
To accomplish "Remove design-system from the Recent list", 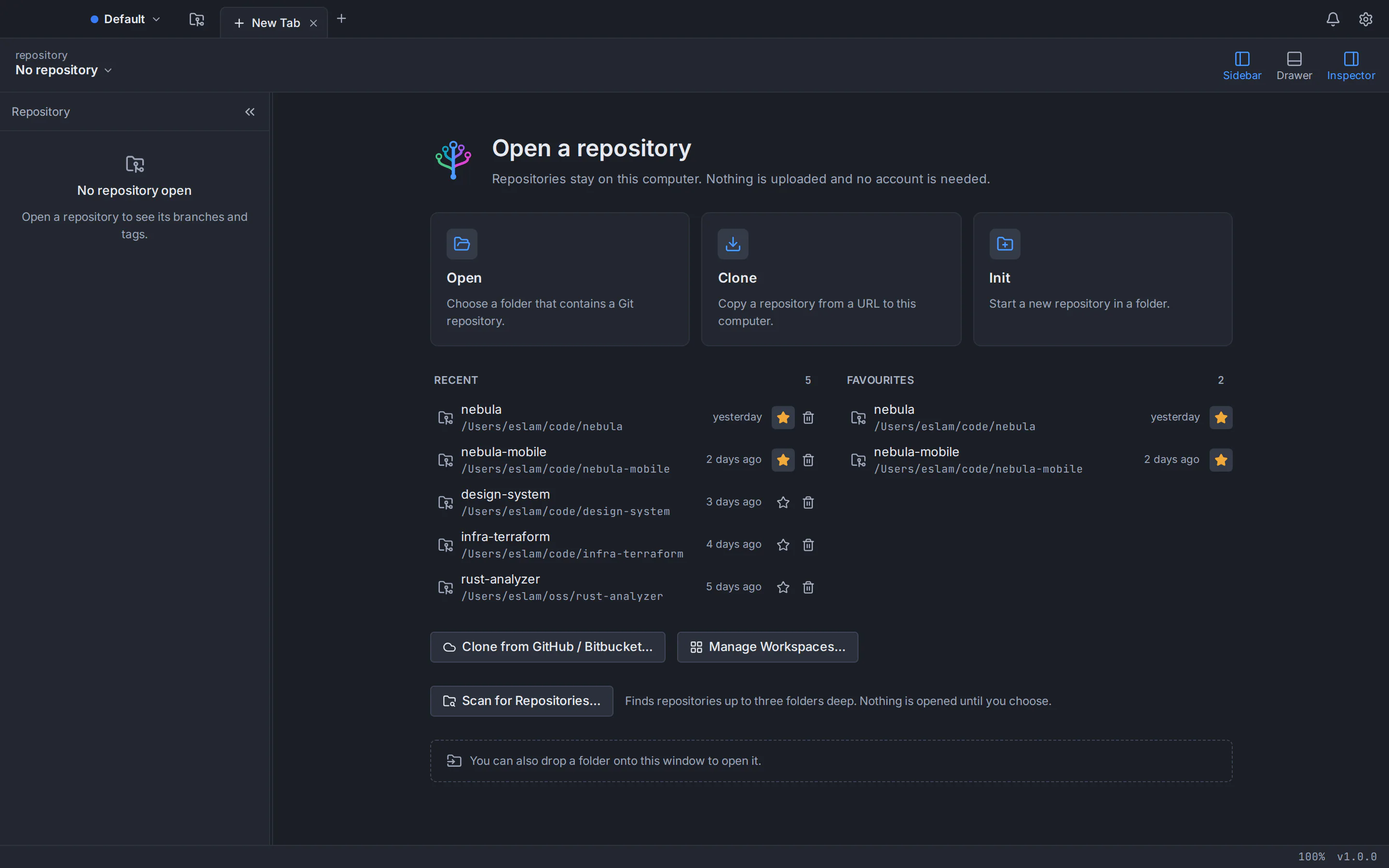I will [808, 502].
